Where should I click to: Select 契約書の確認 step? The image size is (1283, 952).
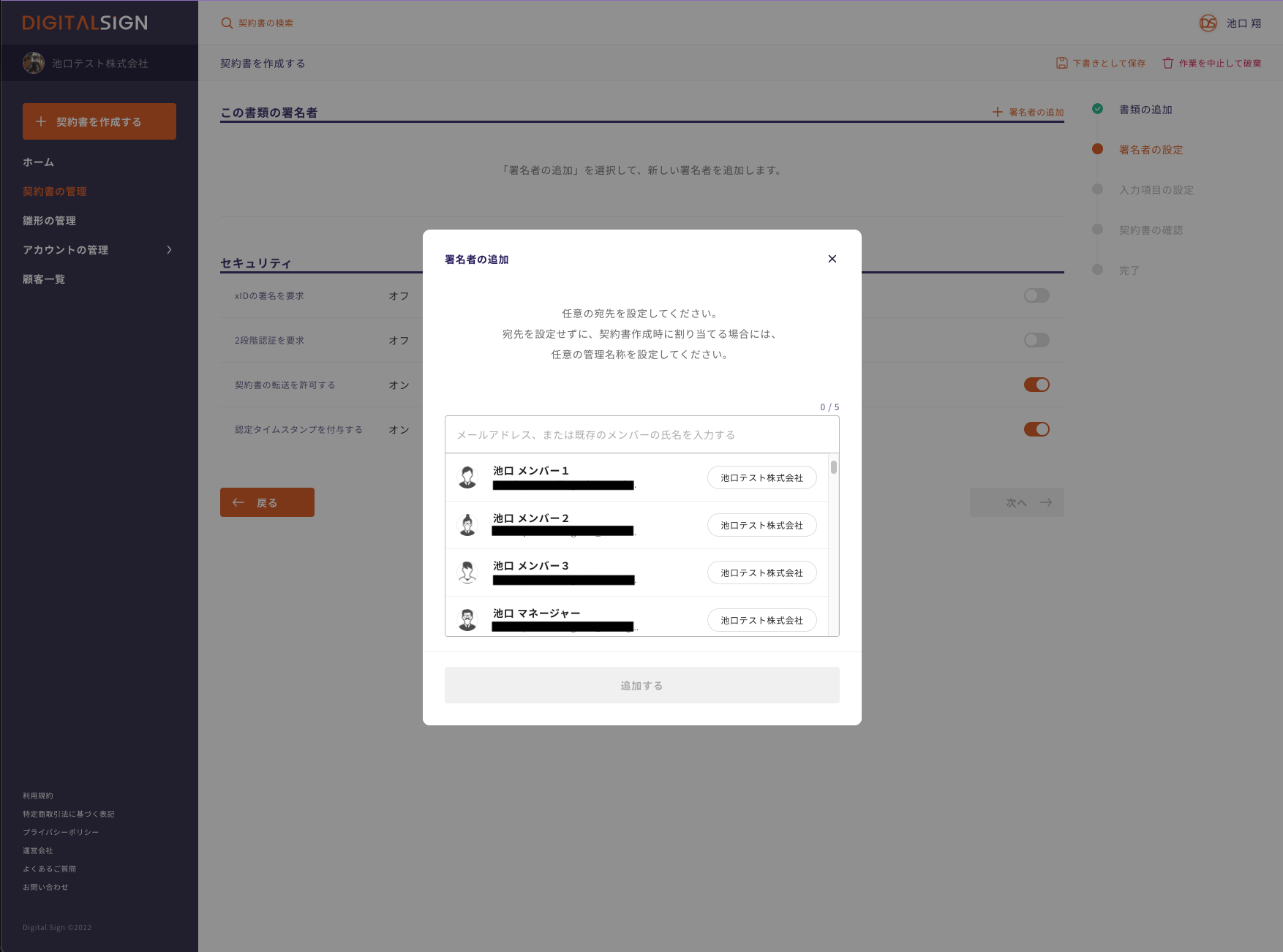[x=1151, y=230]
